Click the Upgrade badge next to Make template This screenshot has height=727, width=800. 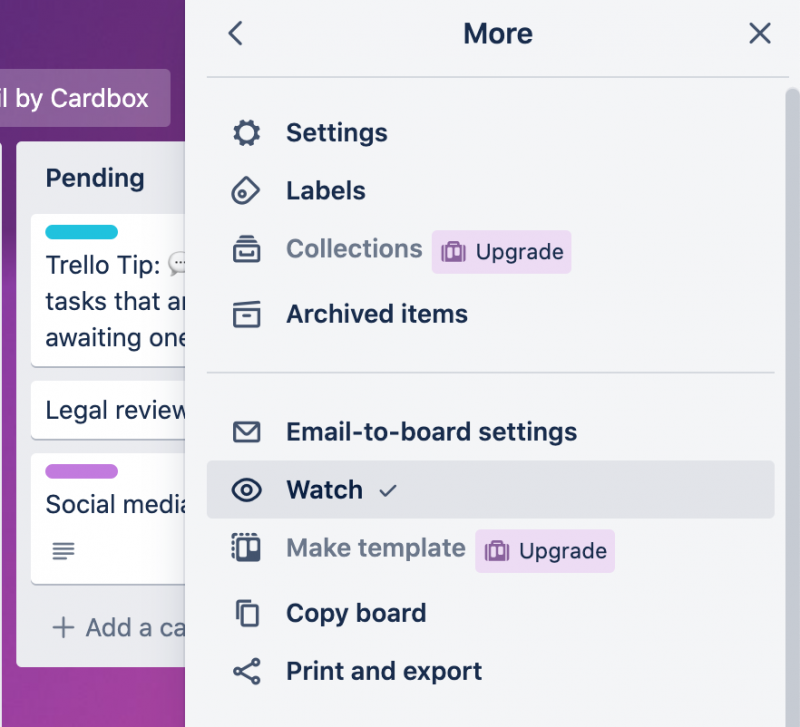point(545,551)
